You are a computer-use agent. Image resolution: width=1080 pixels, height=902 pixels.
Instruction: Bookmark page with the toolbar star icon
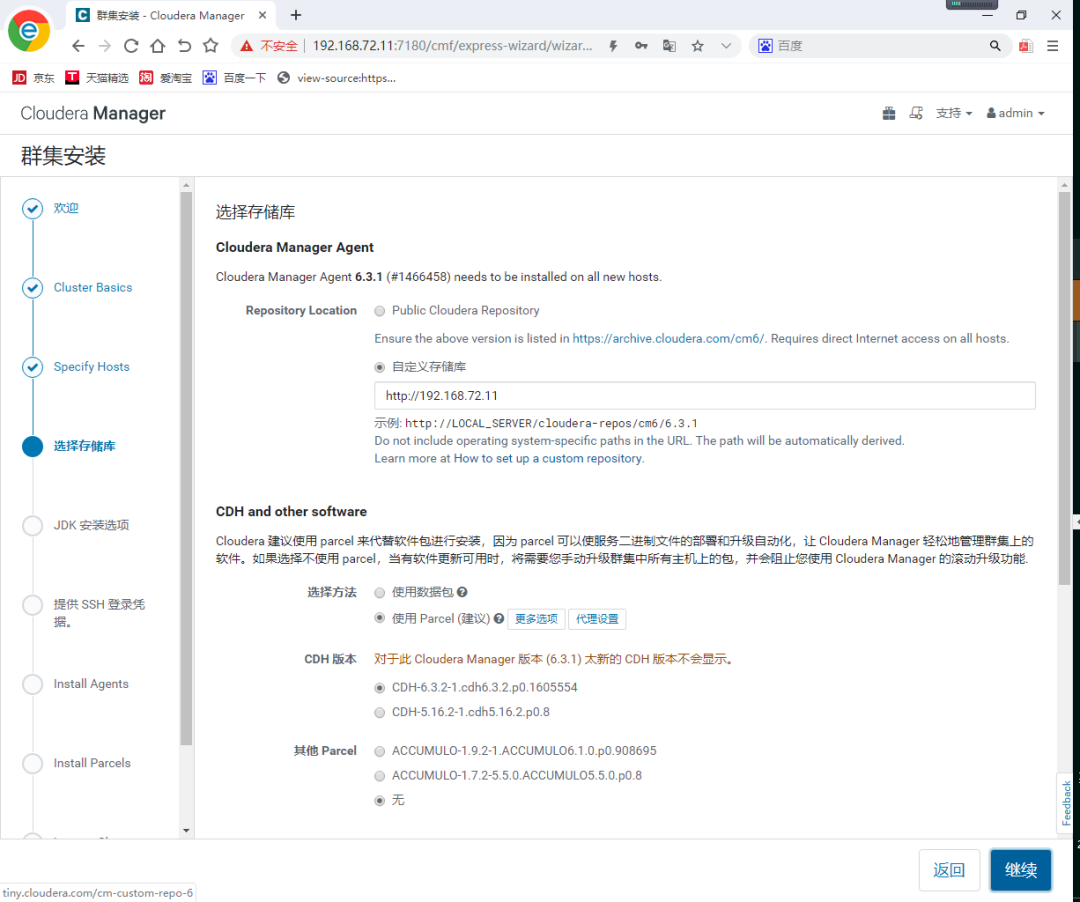click(211, 46)
